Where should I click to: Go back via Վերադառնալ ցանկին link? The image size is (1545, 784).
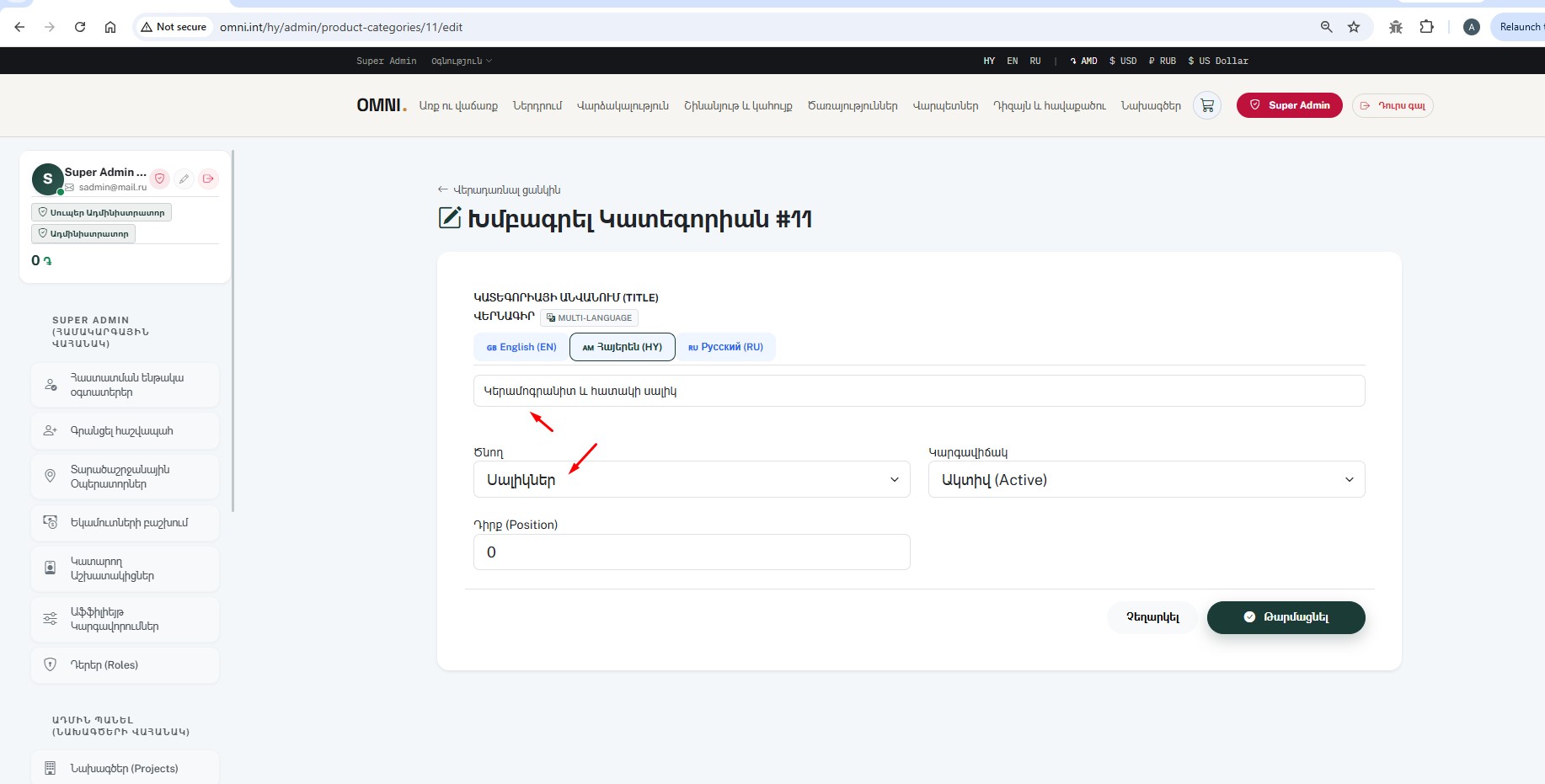coord(499,189)
